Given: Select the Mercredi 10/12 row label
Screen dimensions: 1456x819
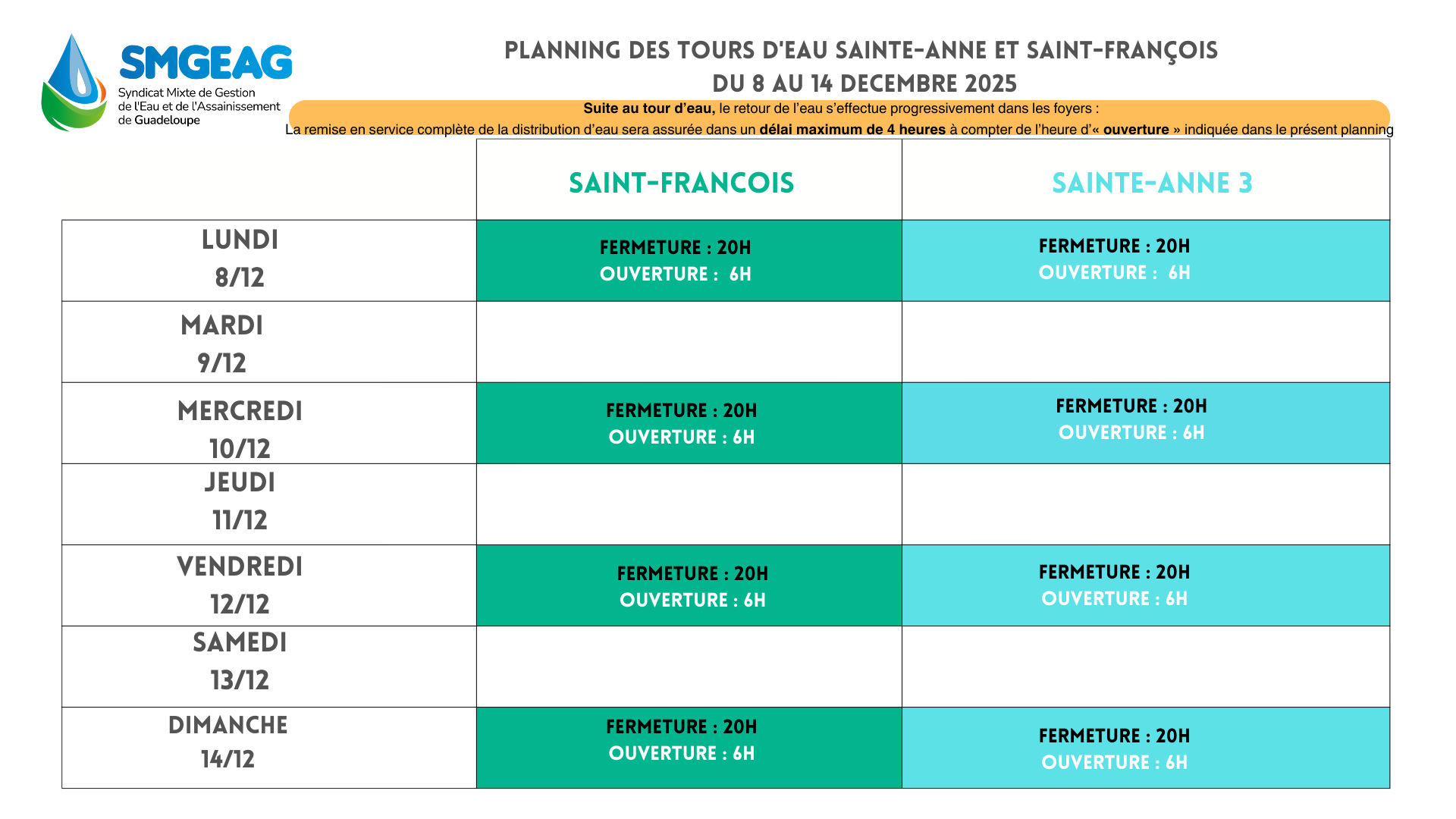Looking at the screenshot, I should [240, 428].
